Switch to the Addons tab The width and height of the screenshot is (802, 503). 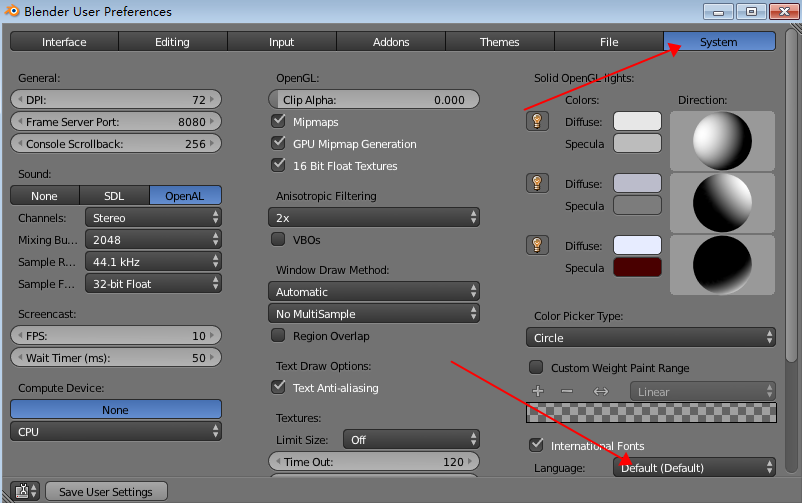click(x=391, y=42)
